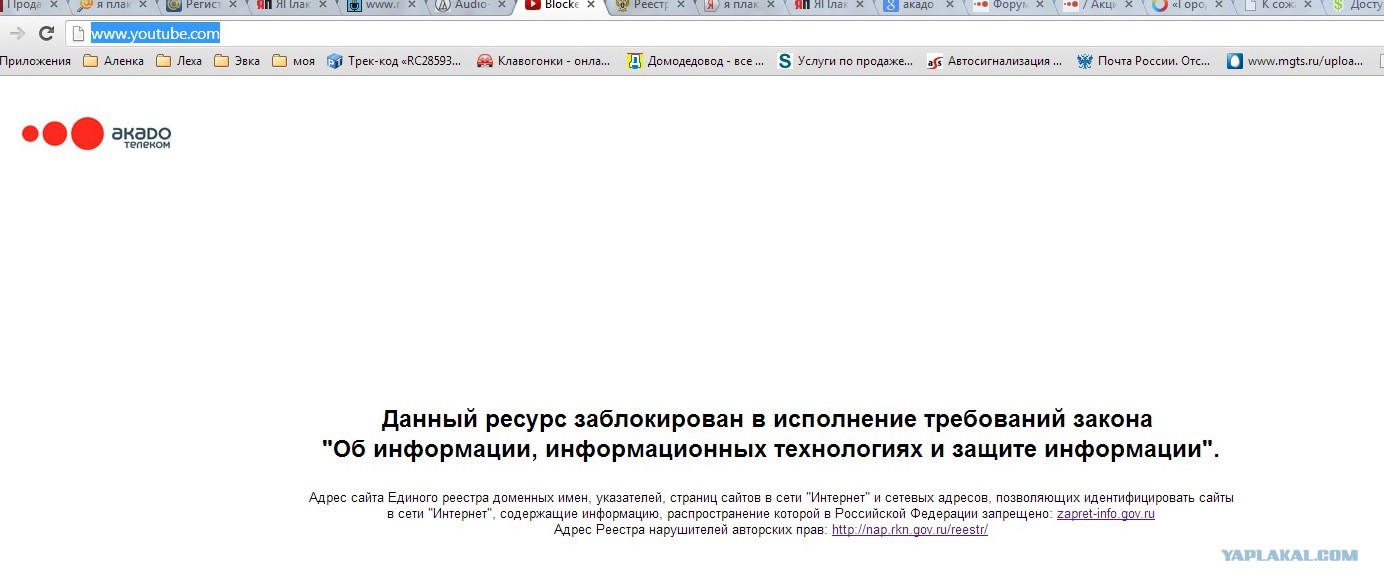Switch to the Прода tab
This screenshot has height=585, width=1384.
tap(25, 5)
